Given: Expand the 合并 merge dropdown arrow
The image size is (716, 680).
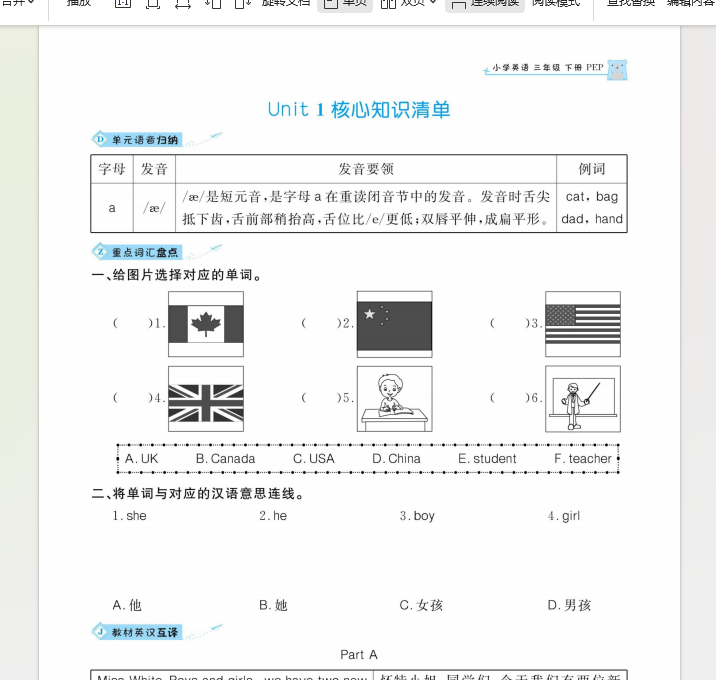Looking at the screenshot, I should click(x=31, y=3).
